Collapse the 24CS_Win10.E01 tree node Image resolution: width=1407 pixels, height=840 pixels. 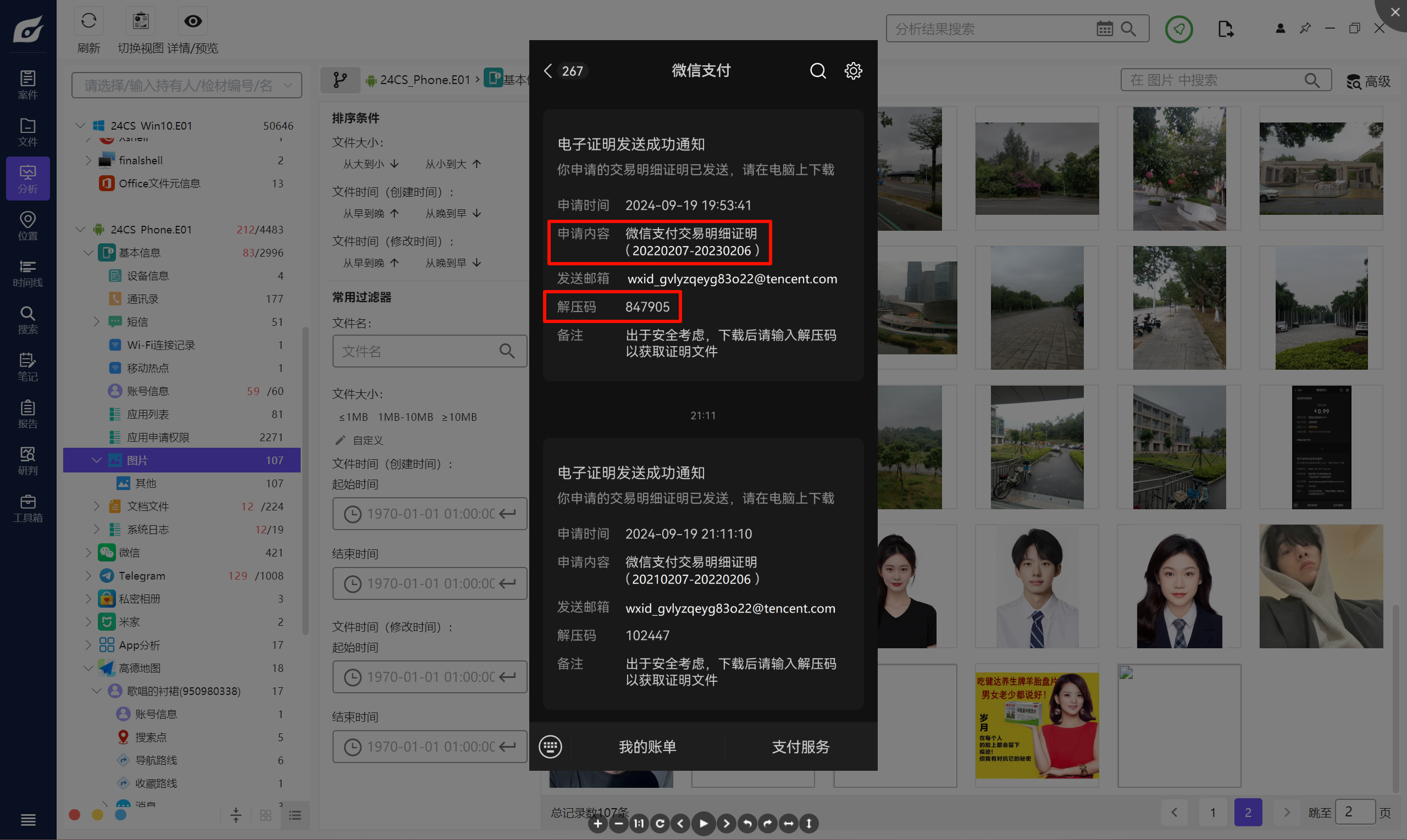click(80, 125)
